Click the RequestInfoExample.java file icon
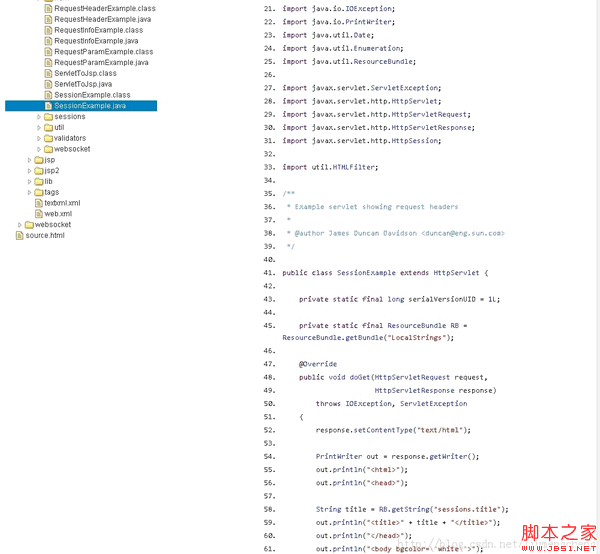600x554 pixels. point(48,41)
